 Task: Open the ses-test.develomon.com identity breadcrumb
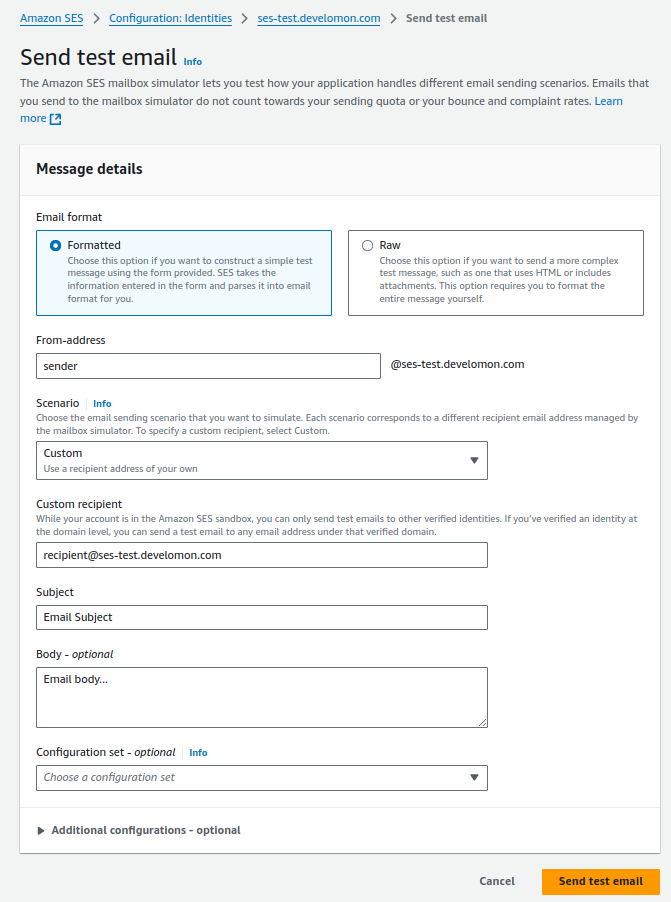(318, 17)
